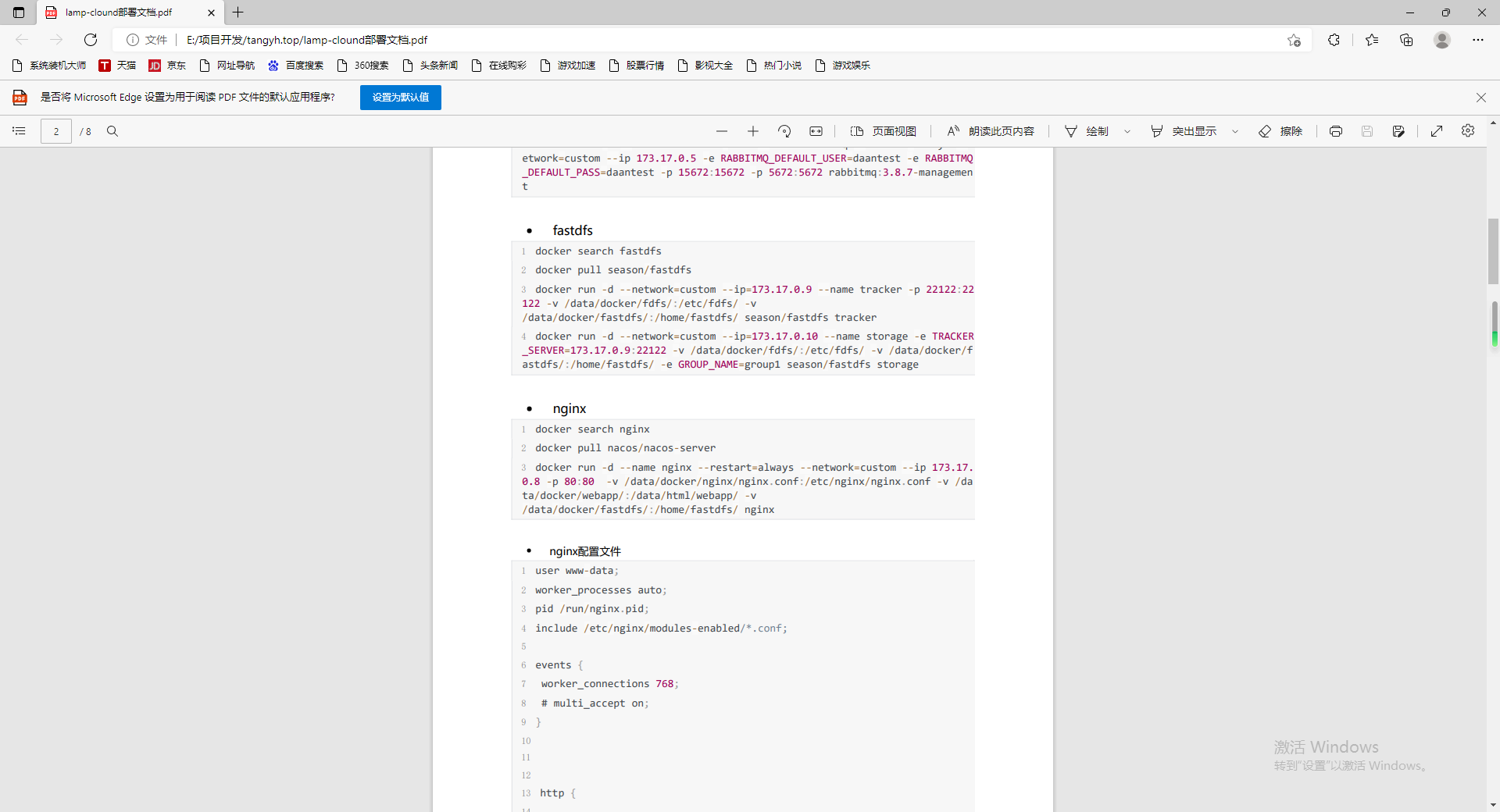Screen dimensions: 1500x812
Task: Start 朗读此页内容 read aloud
Action: 990,131
